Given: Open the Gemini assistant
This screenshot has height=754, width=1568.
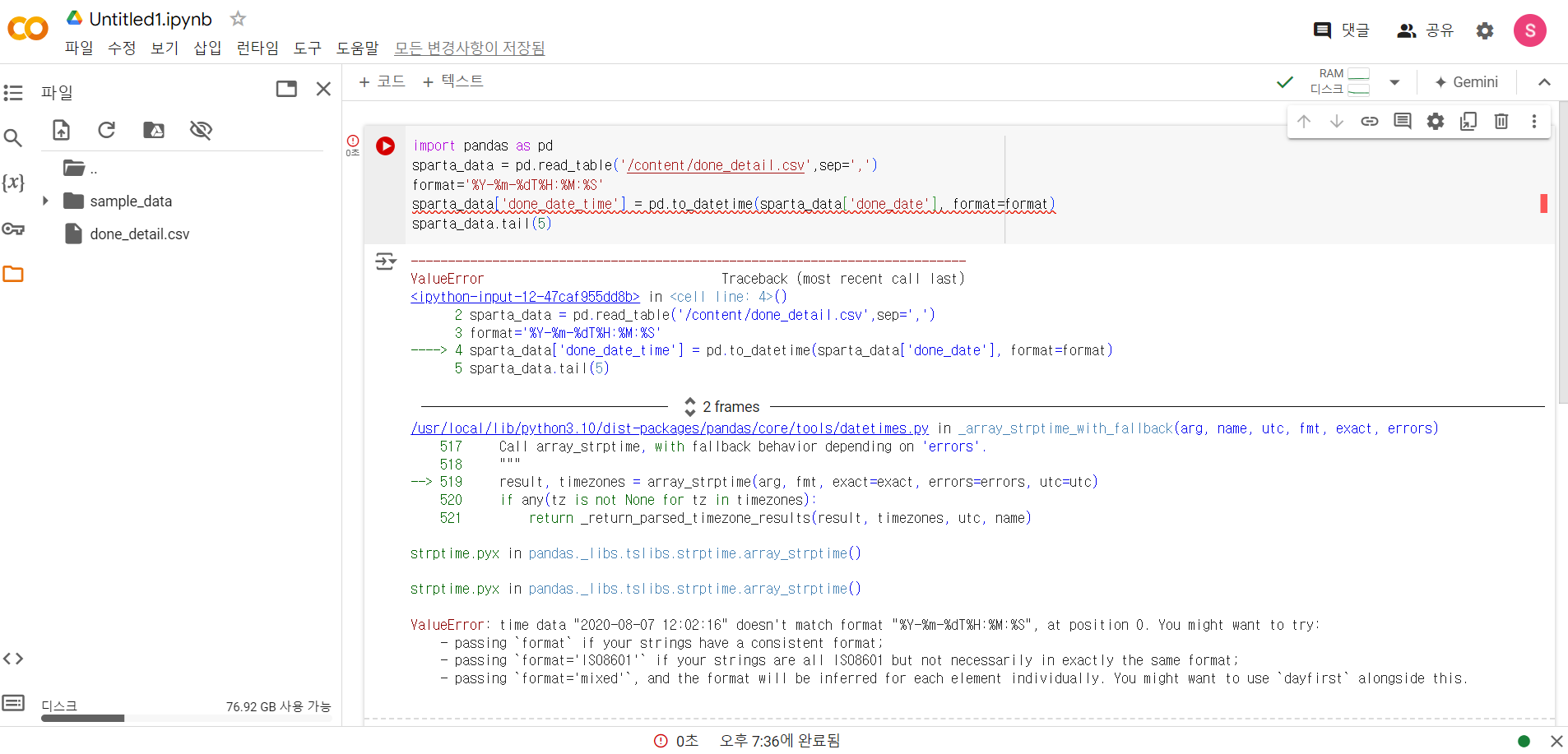Looking at the screenshot, I should 1467,82.
